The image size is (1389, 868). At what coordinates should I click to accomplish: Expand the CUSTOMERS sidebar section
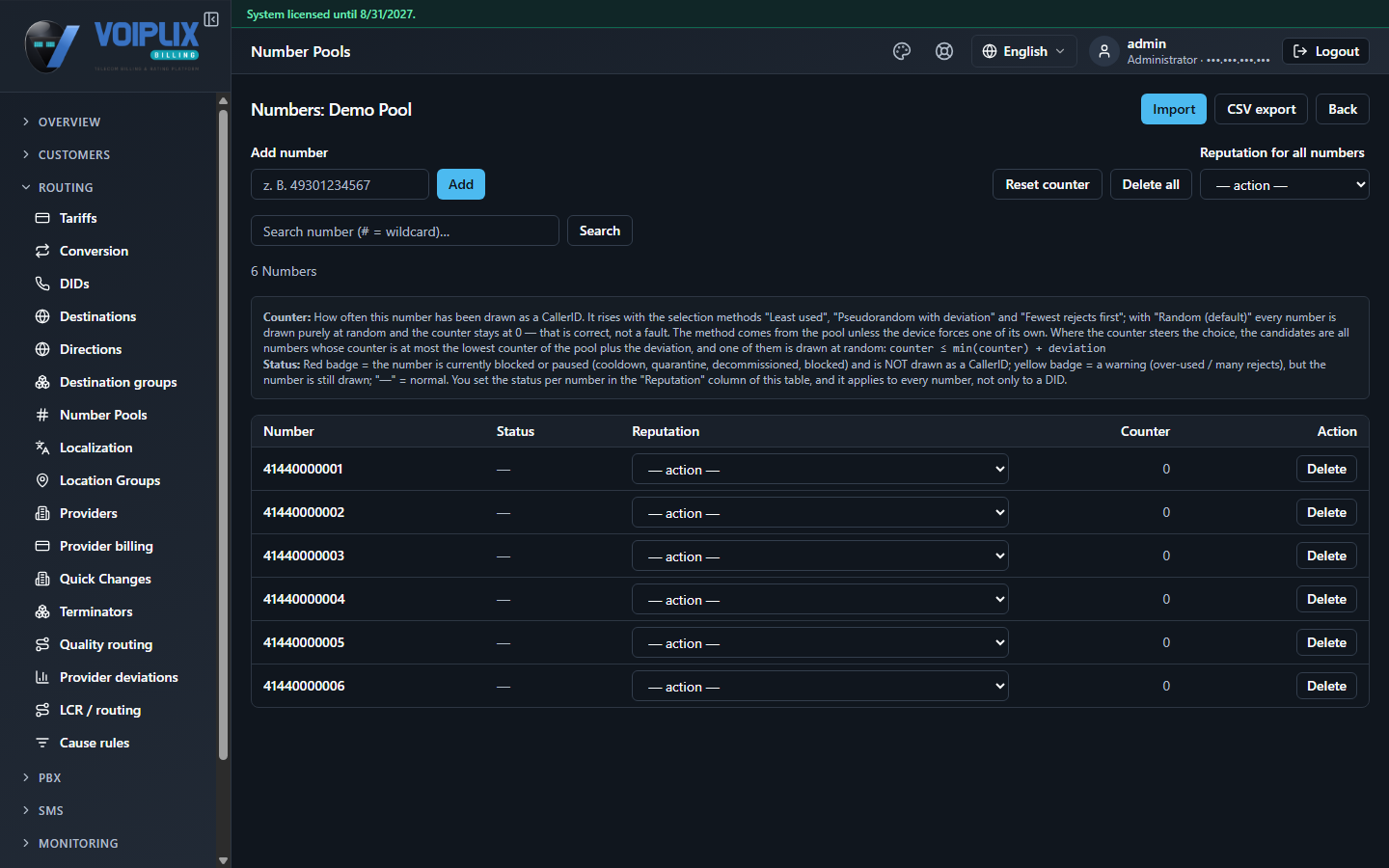pyautogui.click(x=74, y=154)
